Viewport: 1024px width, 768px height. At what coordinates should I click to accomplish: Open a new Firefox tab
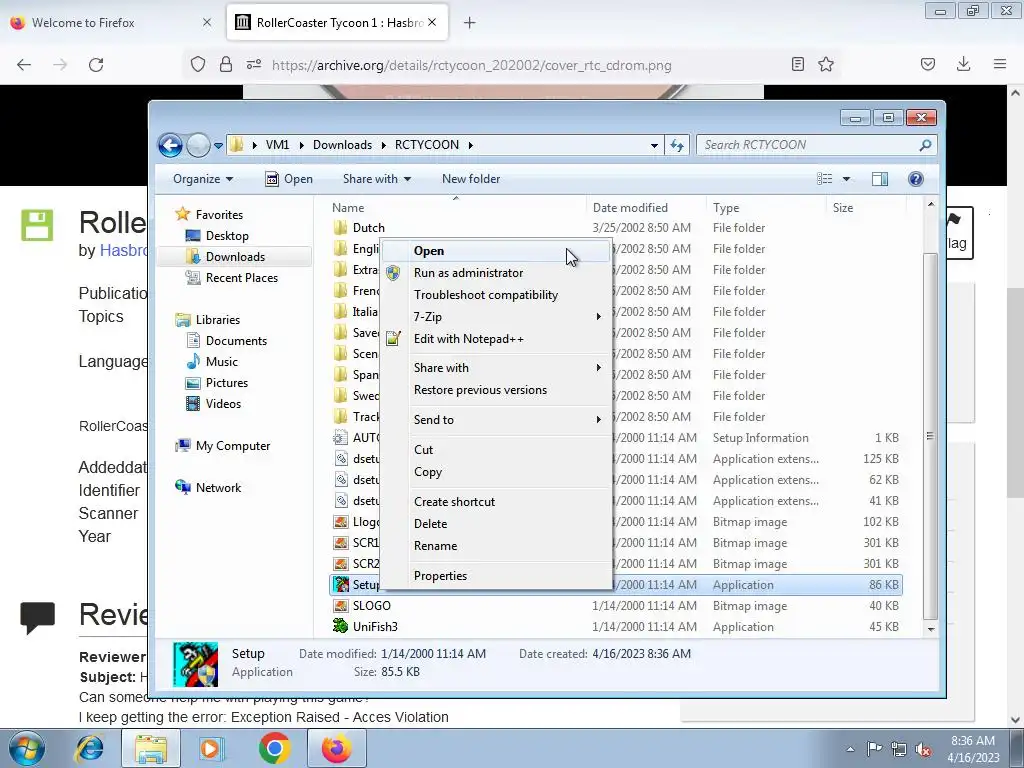tap(470, 23)
